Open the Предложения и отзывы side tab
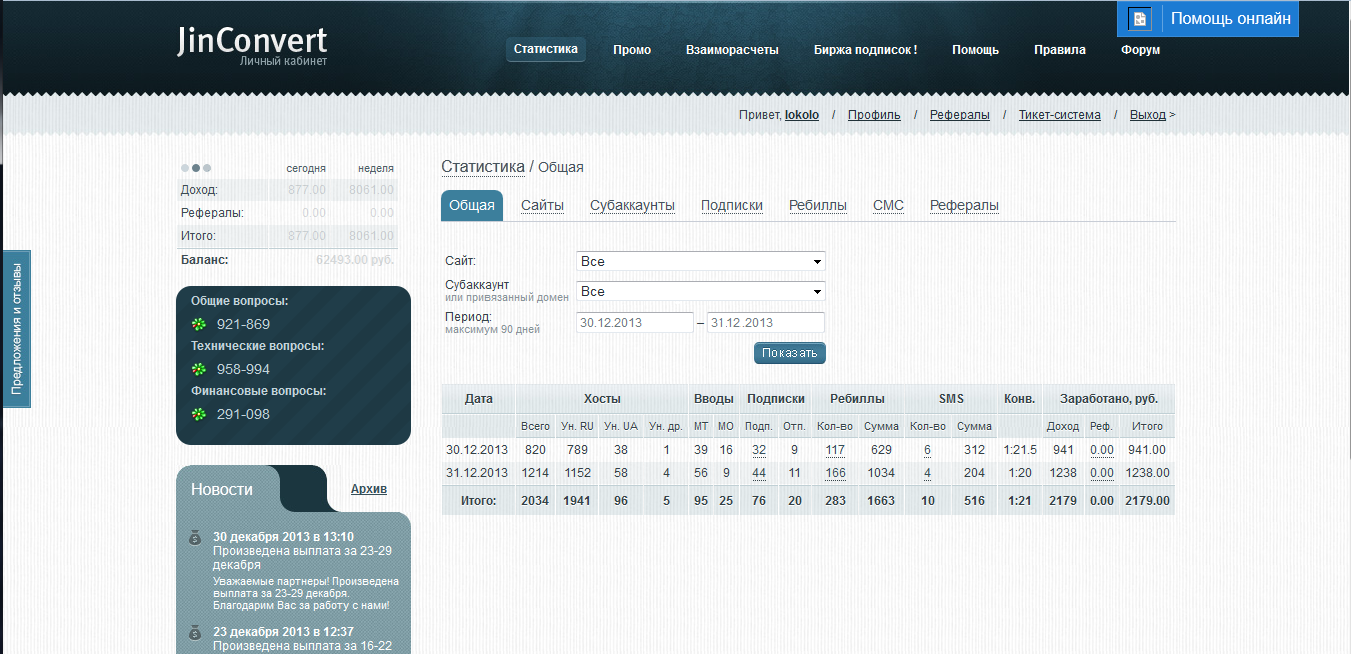 (x=16, y=329)
